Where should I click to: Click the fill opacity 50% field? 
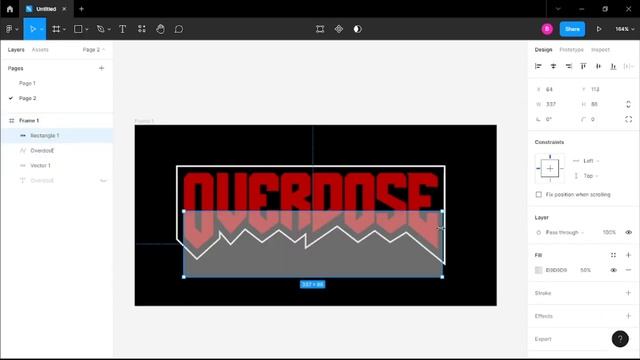pos(586,270)
